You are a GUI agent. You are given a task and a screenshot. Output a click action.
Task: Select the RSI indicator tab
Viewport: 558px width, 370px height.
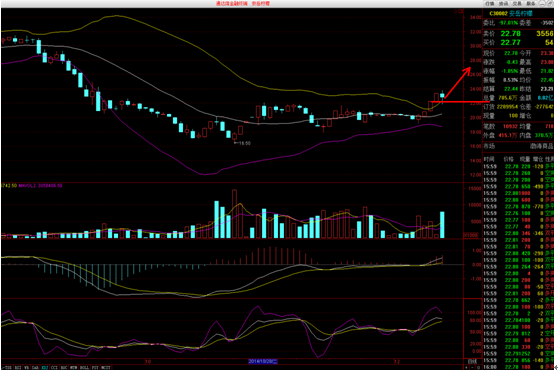point(17,367)
